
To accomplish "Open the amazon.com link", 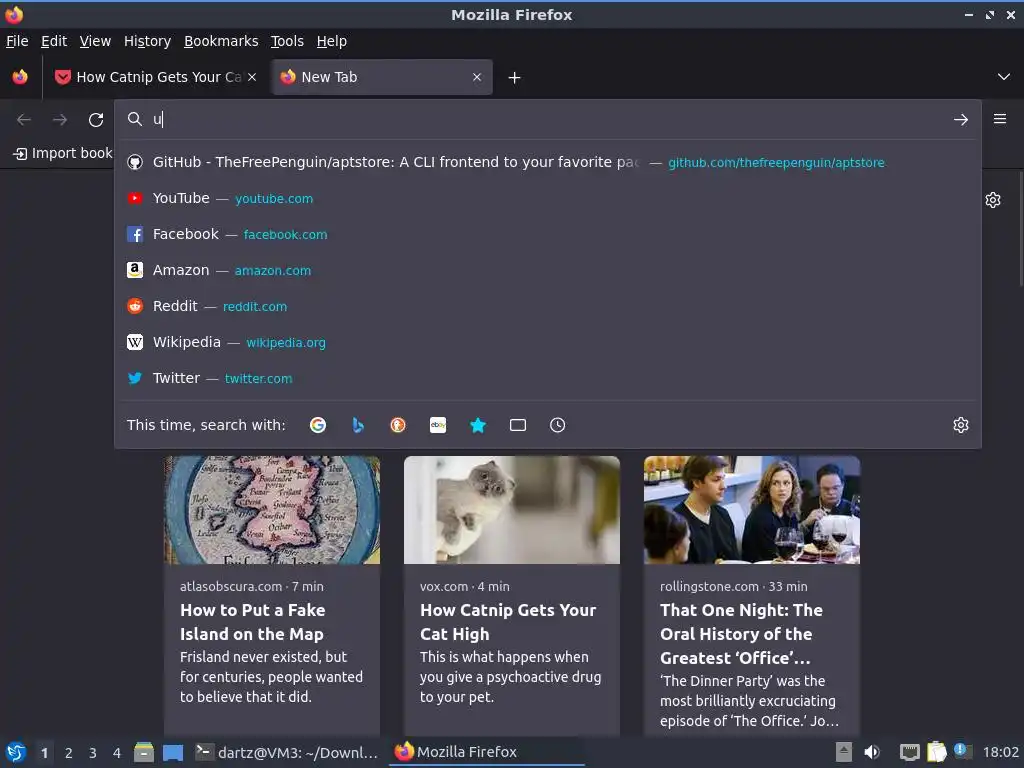I will 273,270.
